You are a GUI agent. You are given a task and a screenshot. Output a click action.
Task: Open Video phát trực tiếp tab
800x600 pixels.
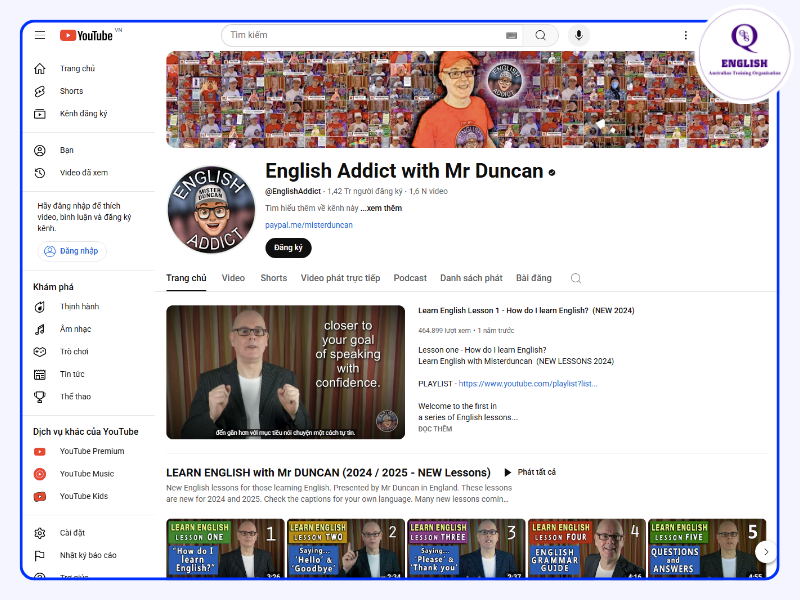click(x=340, y=278)
